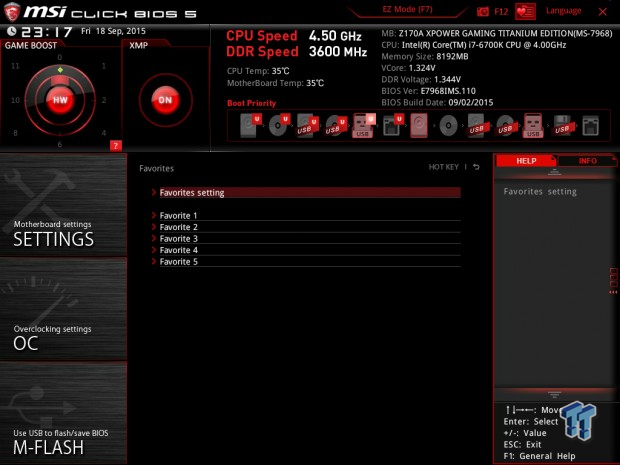Click the back arrow next to HOT KEY
Image resolution: width=620 pixels, height=465 pixels.
(x=476, y=167)
